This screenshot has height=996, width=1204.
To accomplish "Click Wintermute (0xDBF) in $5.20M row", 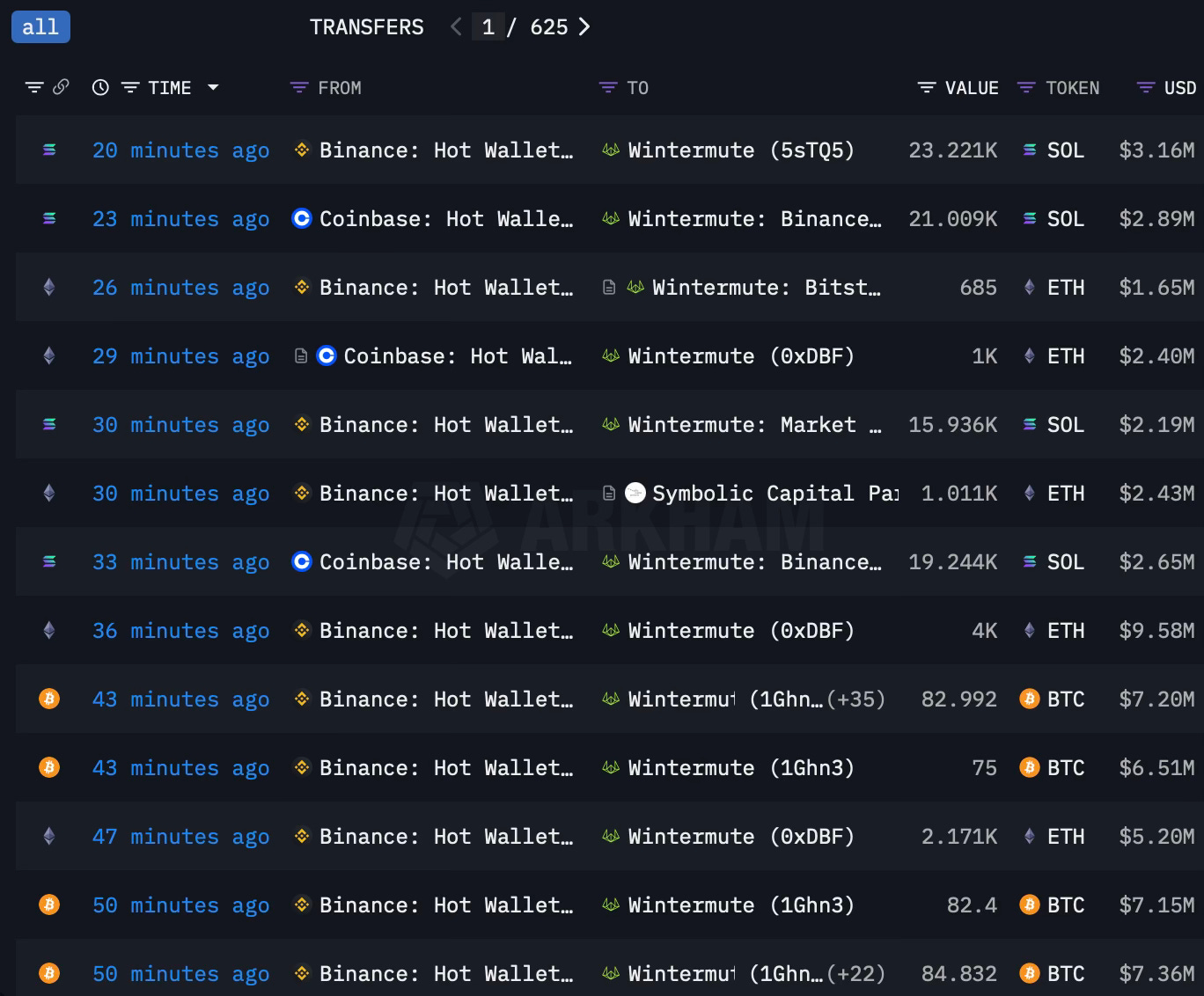I will [x=741, y=837].
